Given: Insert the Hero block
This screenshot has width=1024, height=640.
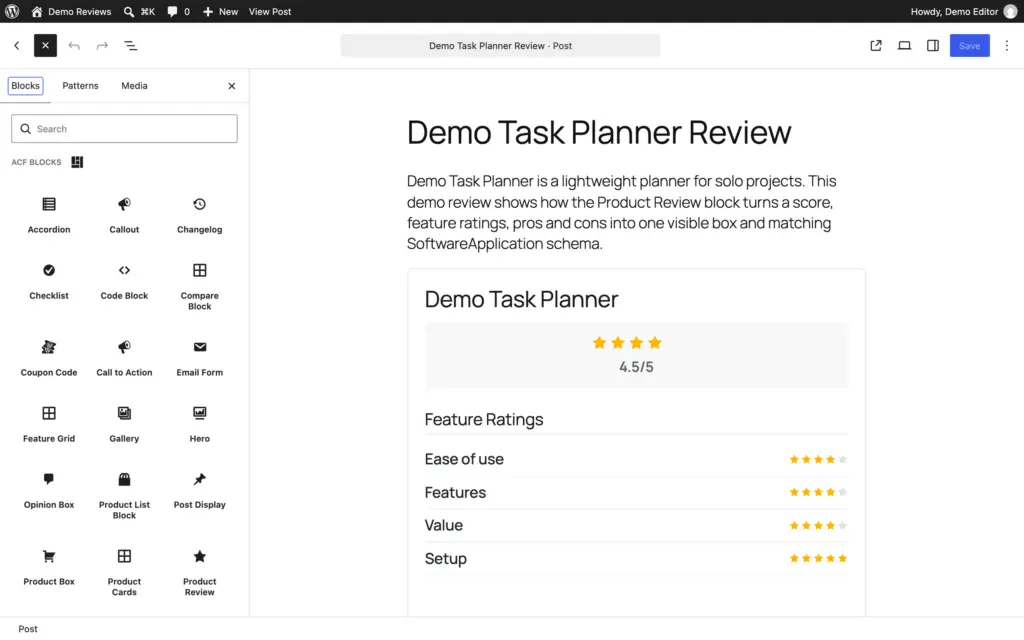Looking at the screenshot, I should point(200,424).
